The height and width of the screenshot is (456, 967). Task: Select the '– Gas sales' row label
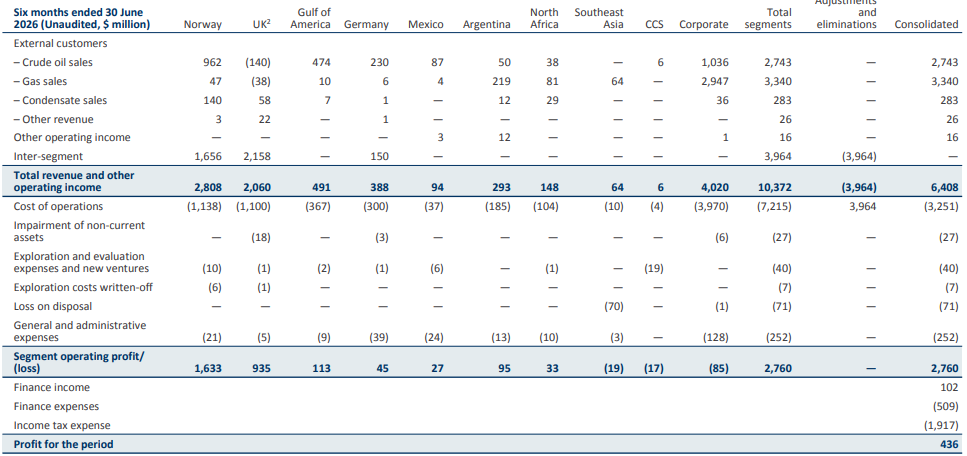tap(40, 81)
